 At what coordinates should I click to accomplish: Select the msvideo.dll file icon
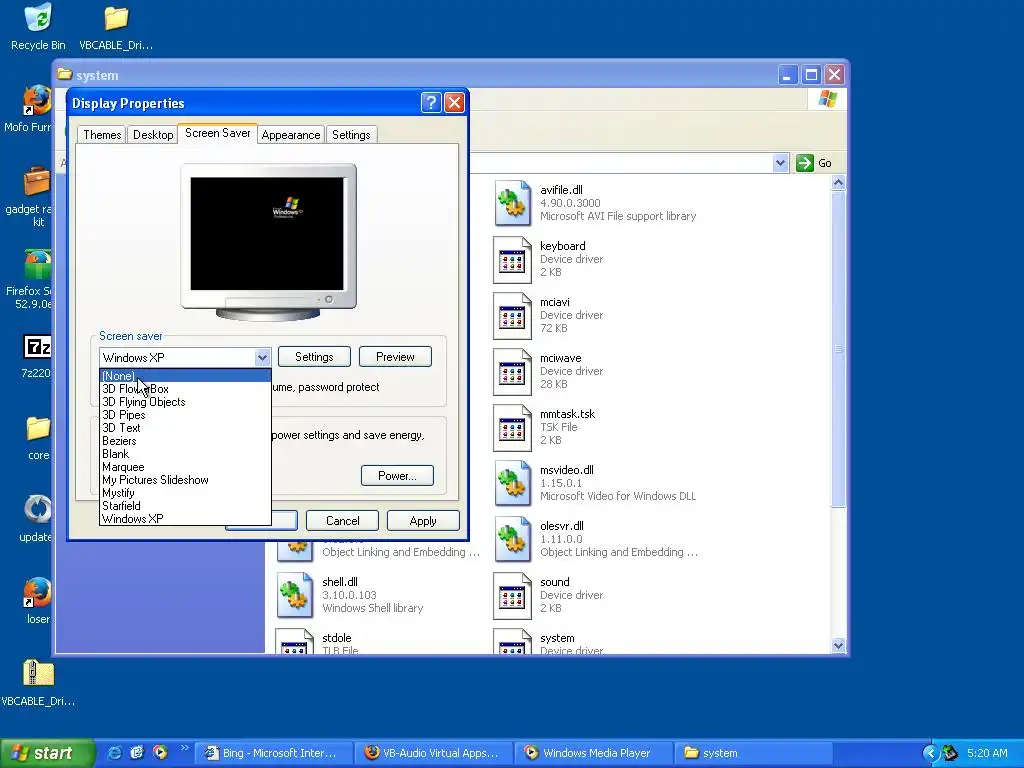point(512,484)
